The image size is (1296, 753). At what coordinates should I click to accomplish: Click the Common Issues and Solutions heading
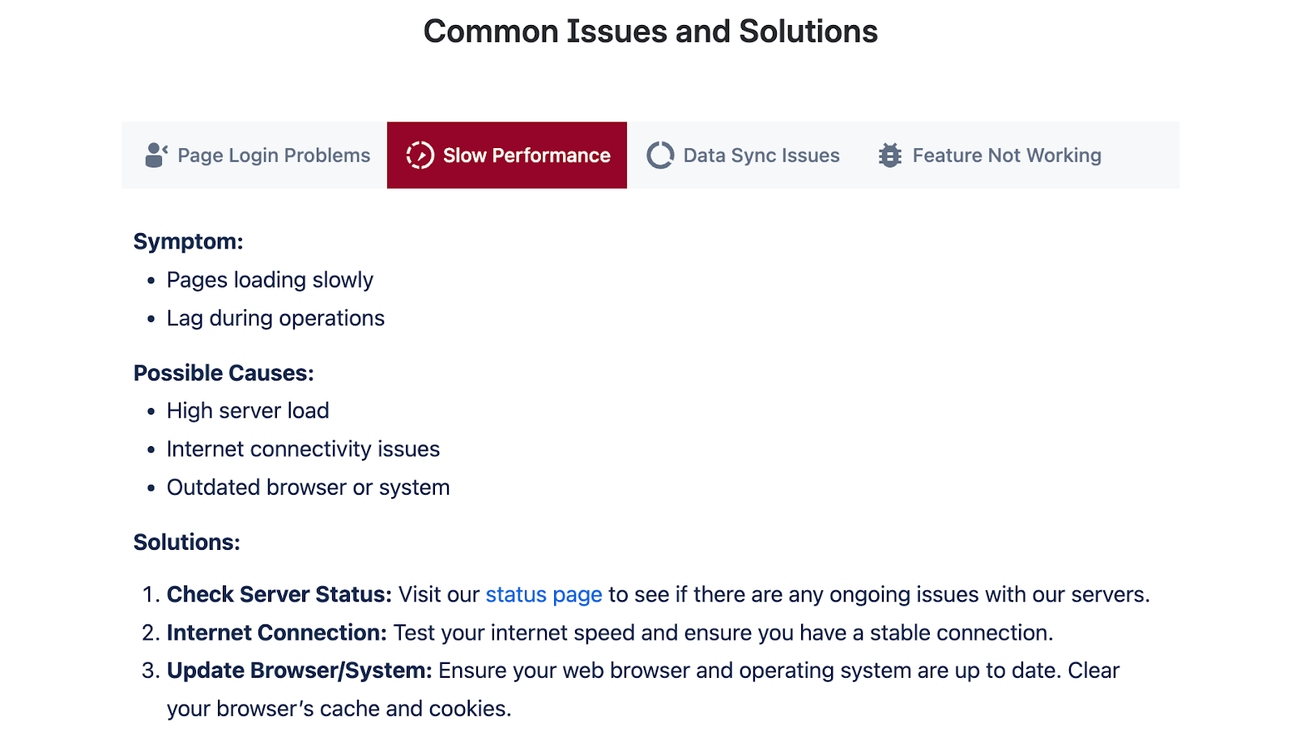(x=650, y=31)
